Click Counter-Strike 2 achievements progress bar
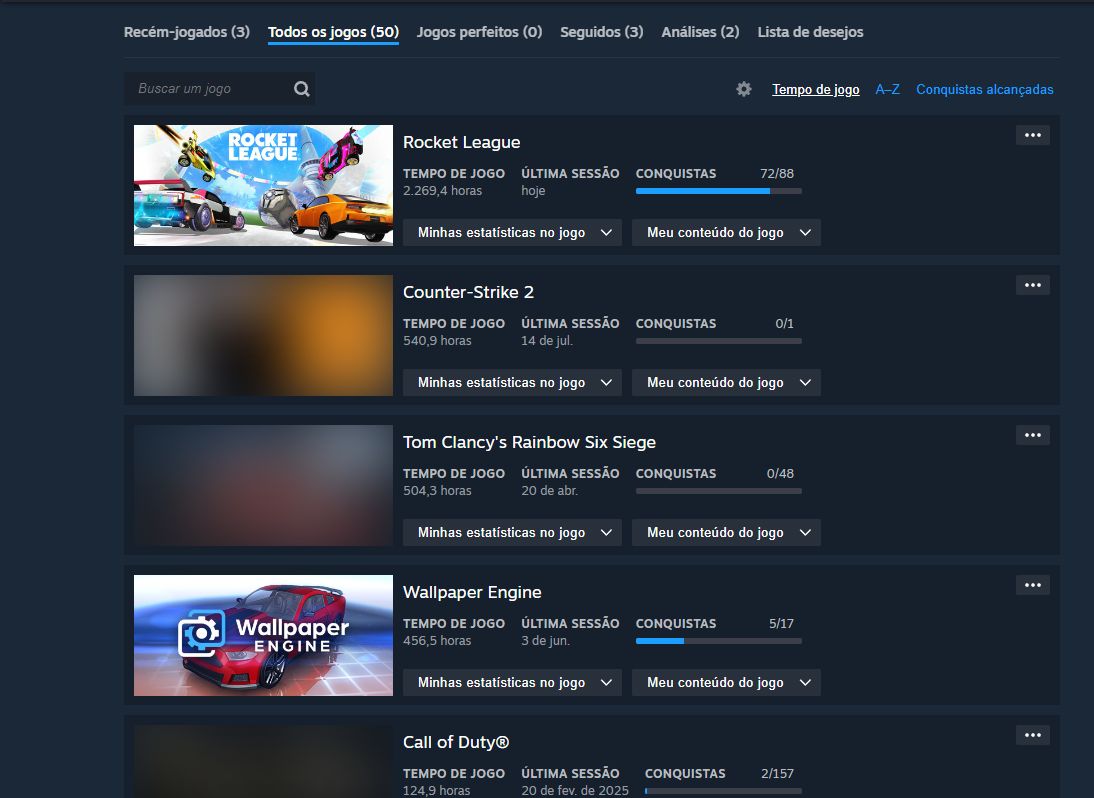This screenshot has height=798, width=1094. pyautogui.click(x=719, y=341)
